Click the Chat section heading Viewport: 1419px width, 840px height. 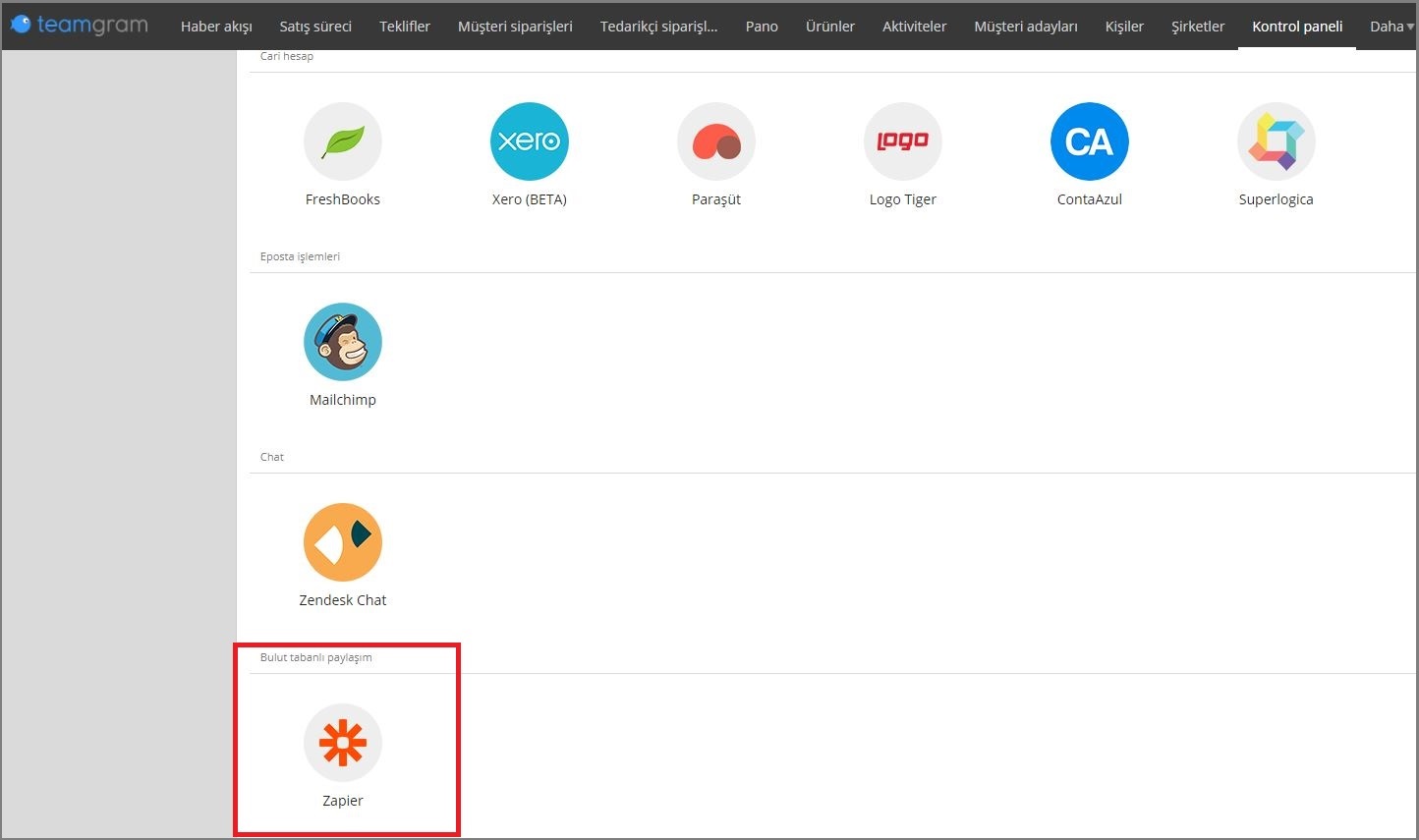271,457
